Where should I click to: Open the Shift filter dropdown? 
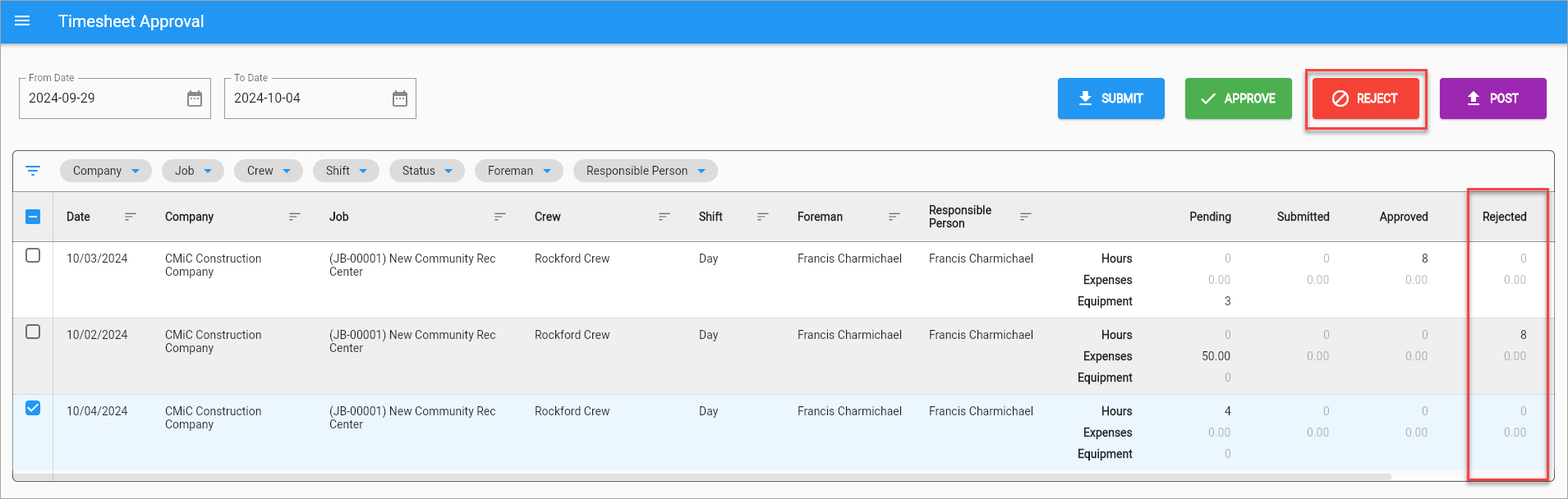pos(346,171)
